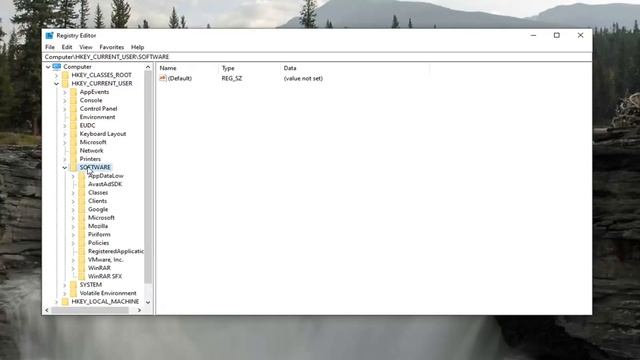Click the Environment folder icon
This screenshot has height=360, width=640.
coord(73,117)
